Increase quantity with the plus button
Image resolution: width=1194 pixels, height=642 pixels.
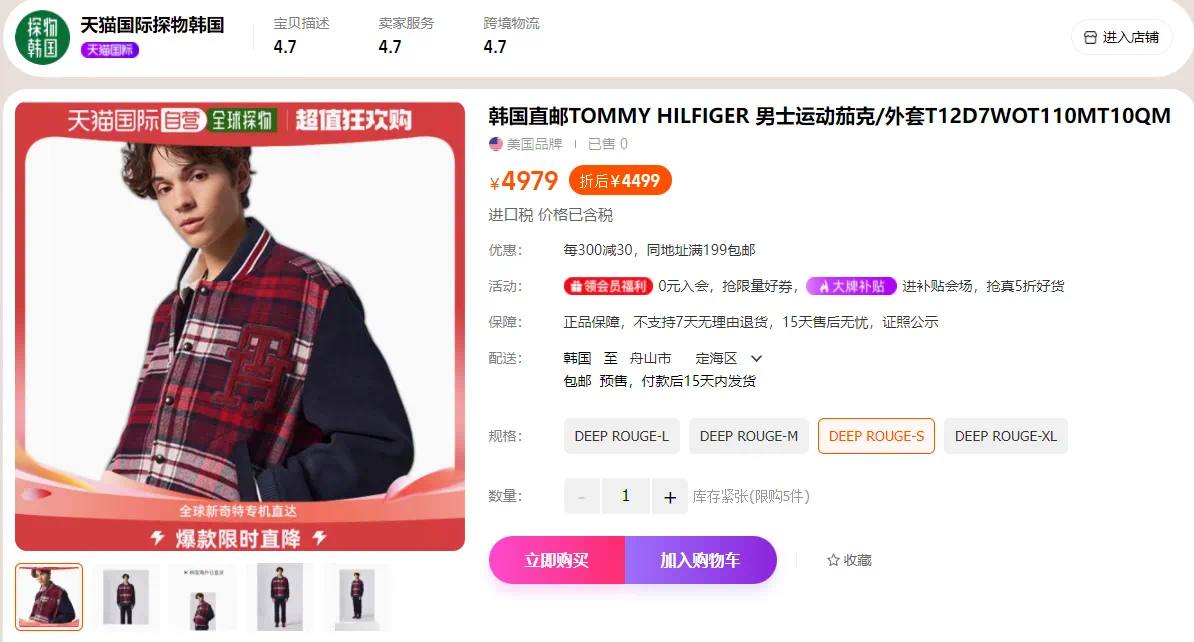[669, 497]
